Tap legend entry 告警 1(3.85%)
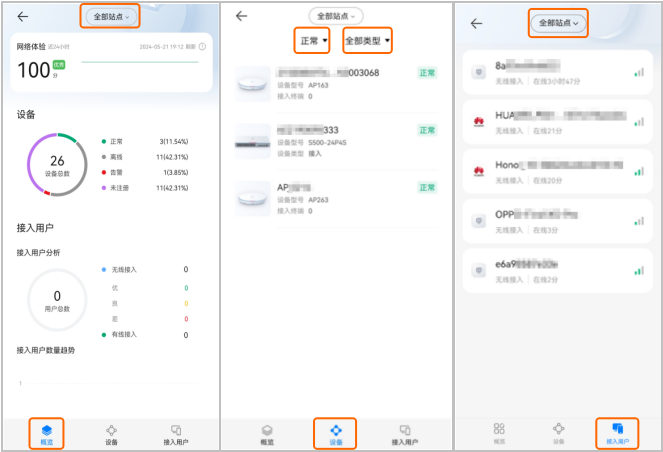The width and height of the screenshot is (663, 452). (145, 173)
